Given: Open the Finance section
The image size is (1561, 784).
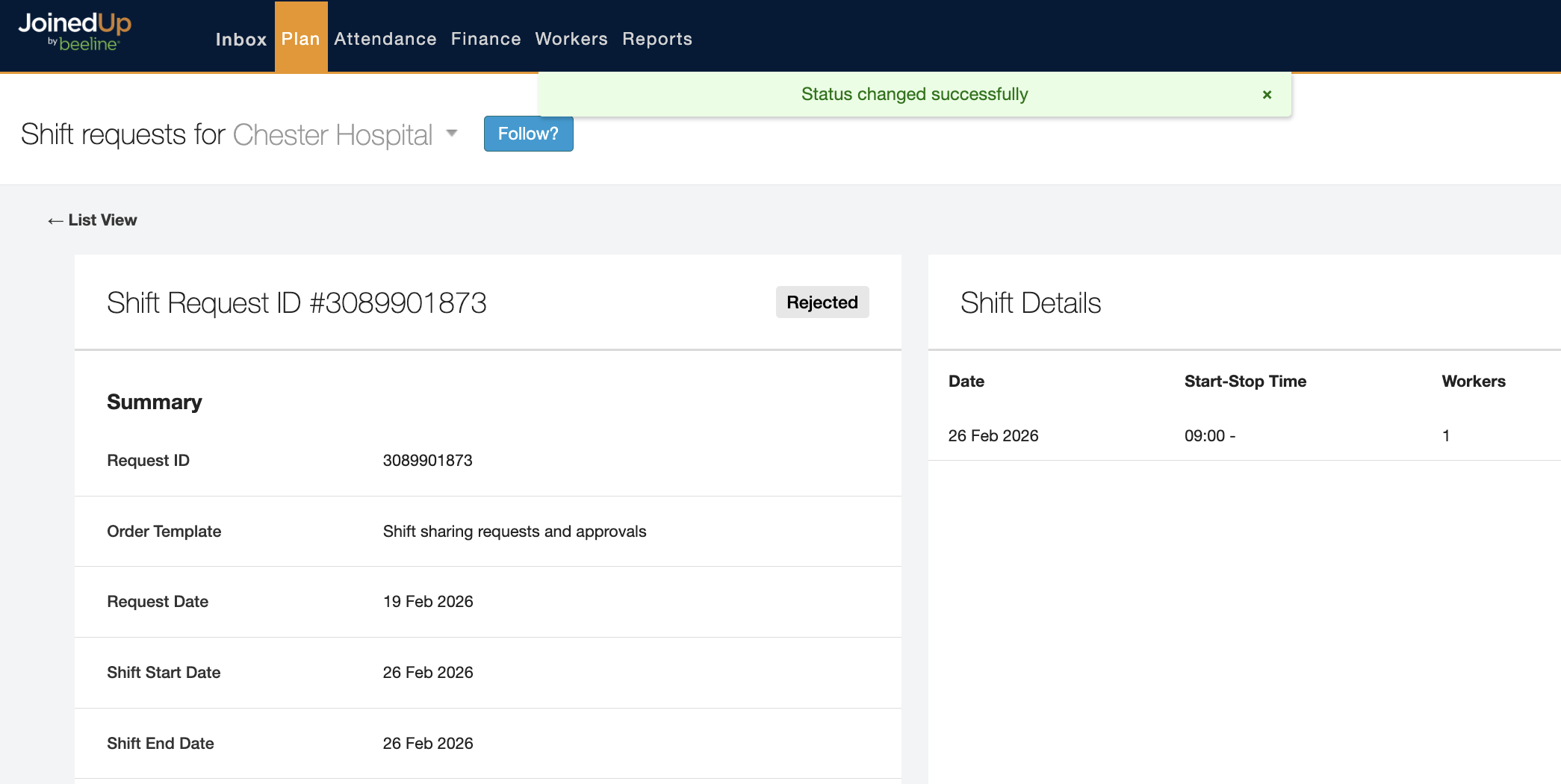Looking at the screenshot, I should coord(485,39).
